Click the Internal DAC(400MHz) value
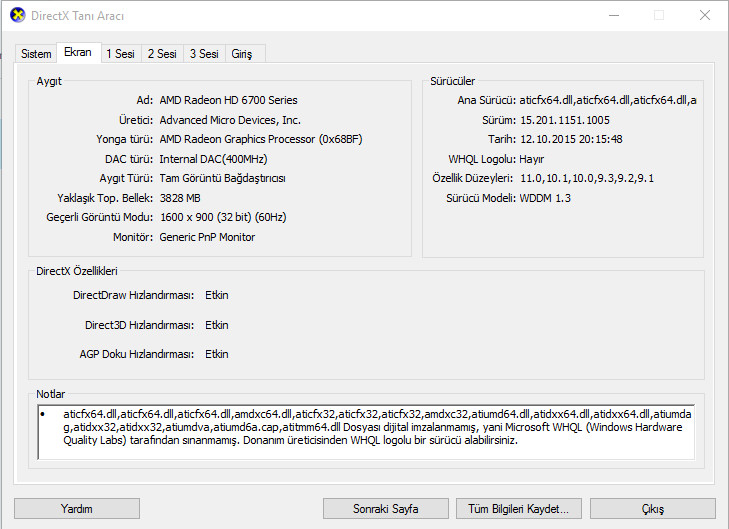 (x=213, y=159)
